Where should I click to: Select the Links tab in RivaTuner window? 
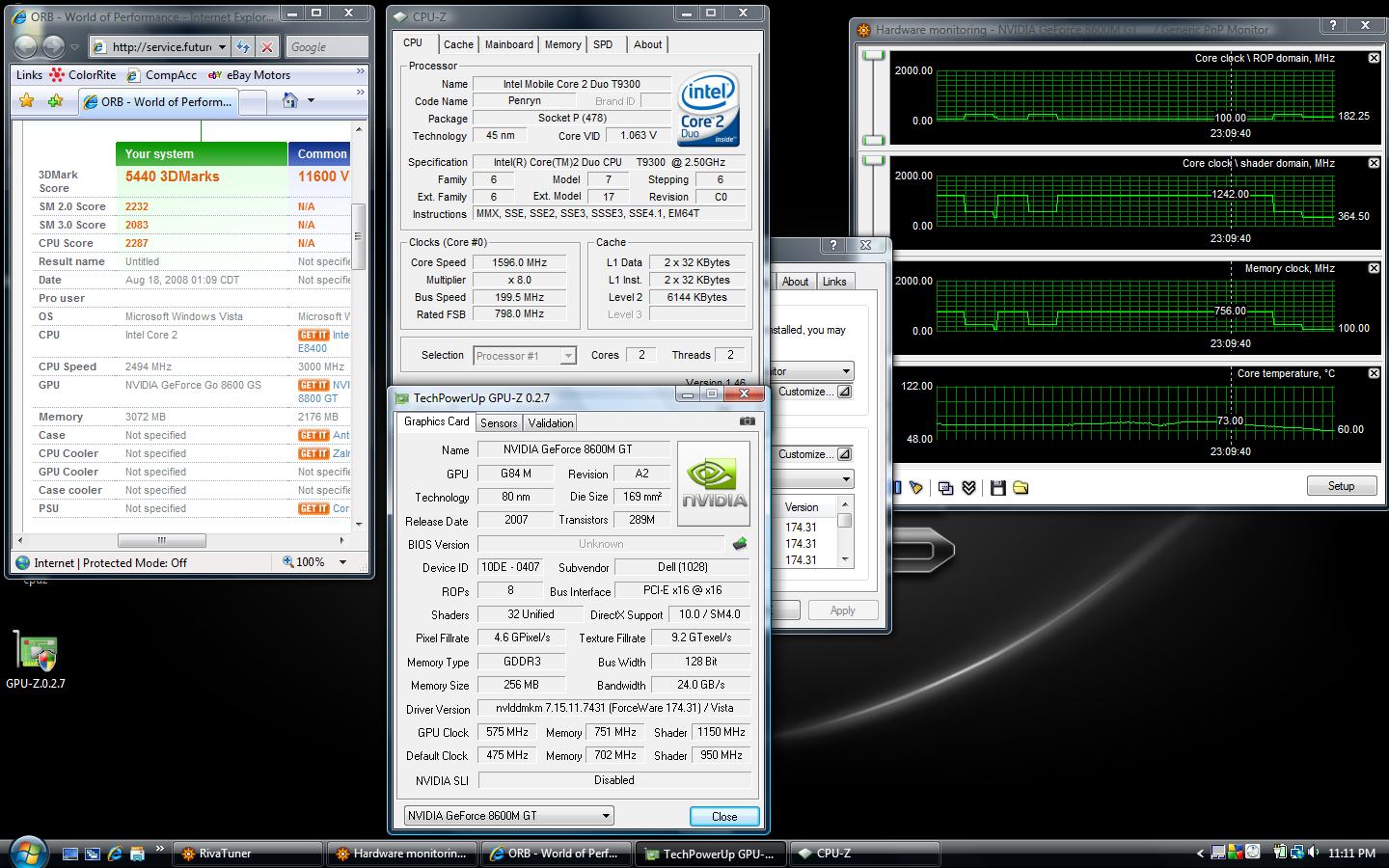[834, 282]
